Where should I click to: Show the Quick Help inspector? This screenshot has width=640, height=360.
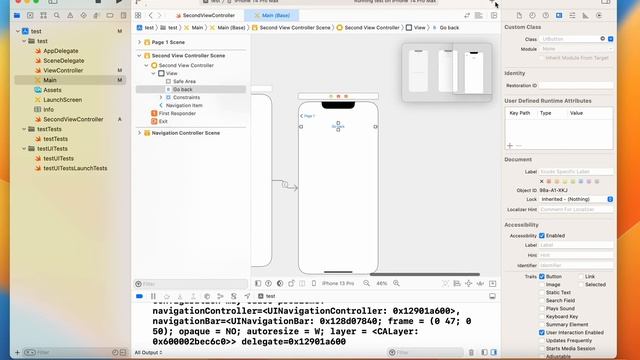tap(546, 16)
